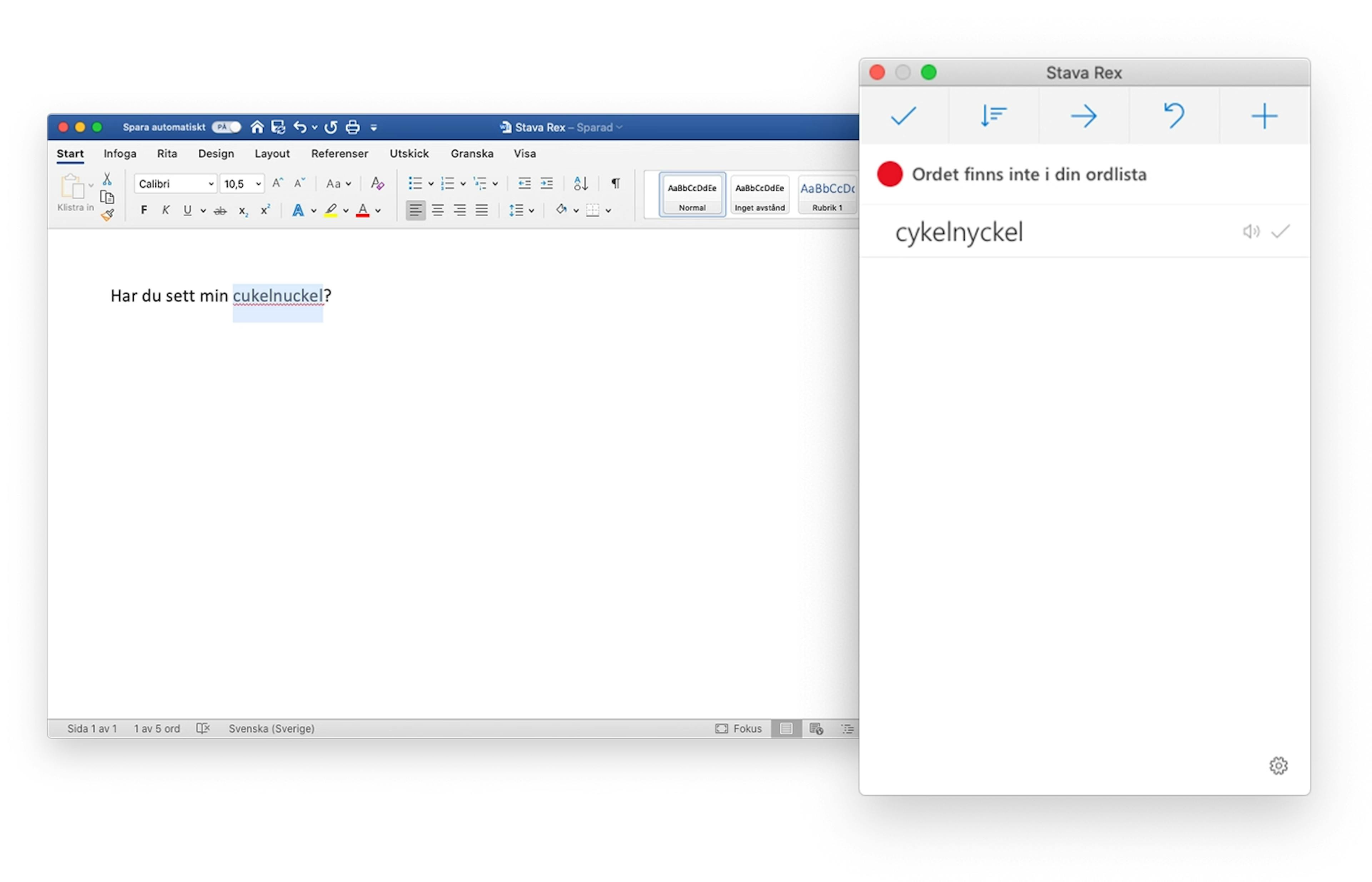
Task: Open the customize quick access toolbar dropdown
Action: point(373,128)
